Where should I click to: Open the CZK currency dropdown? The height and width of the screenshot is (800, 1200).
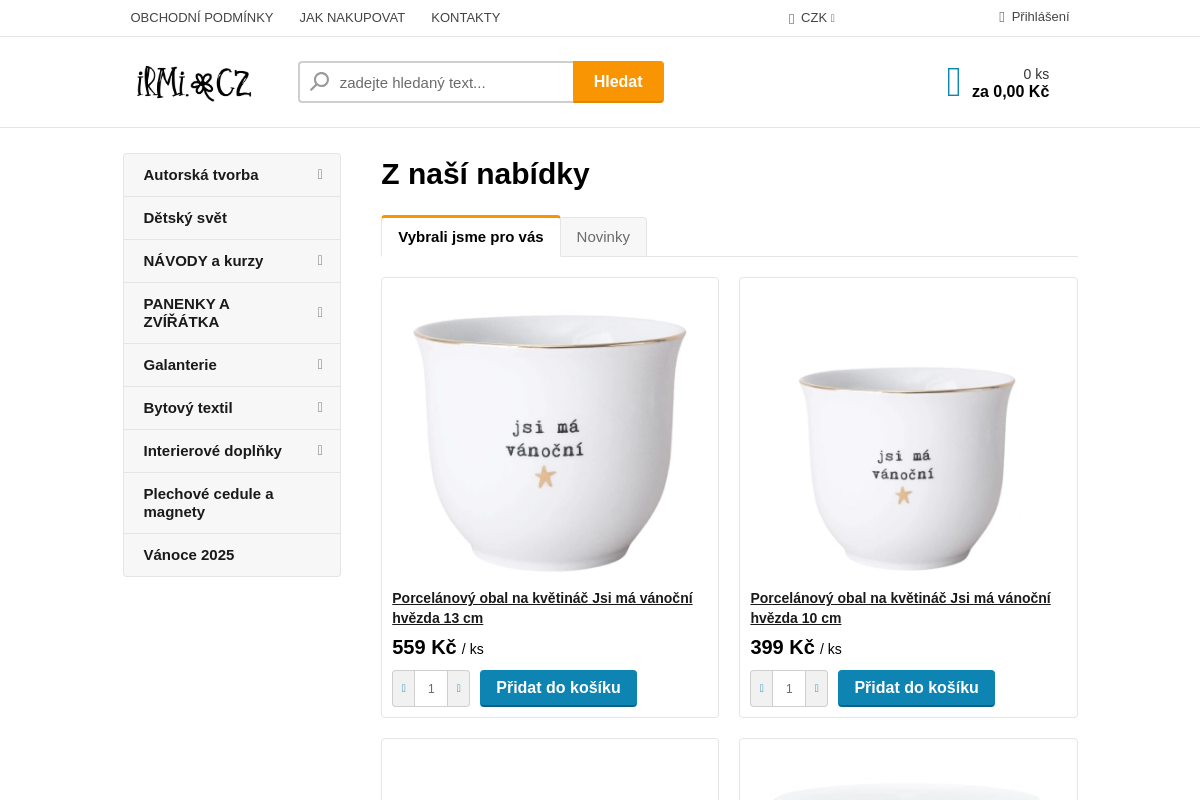tap(812, 17)
